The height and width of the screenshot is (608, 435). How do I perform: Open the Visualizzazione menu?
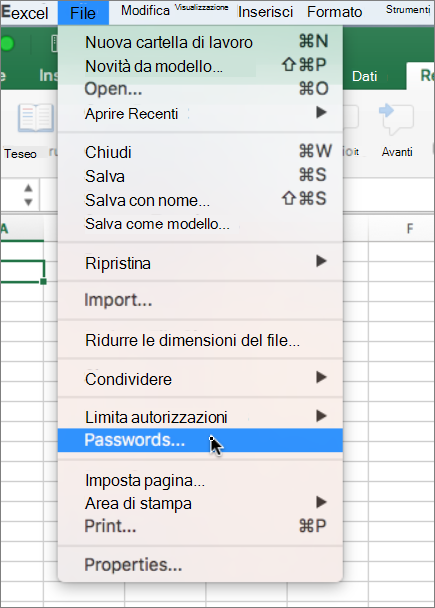[201, 7]
